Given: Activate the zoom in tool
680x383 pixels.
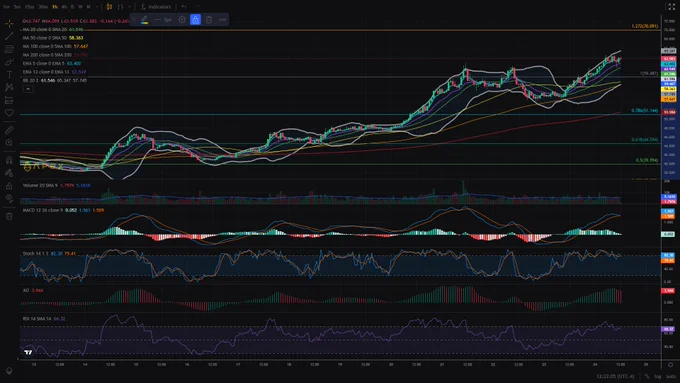Looking at the screenshot, I should [x=9, y=143].
